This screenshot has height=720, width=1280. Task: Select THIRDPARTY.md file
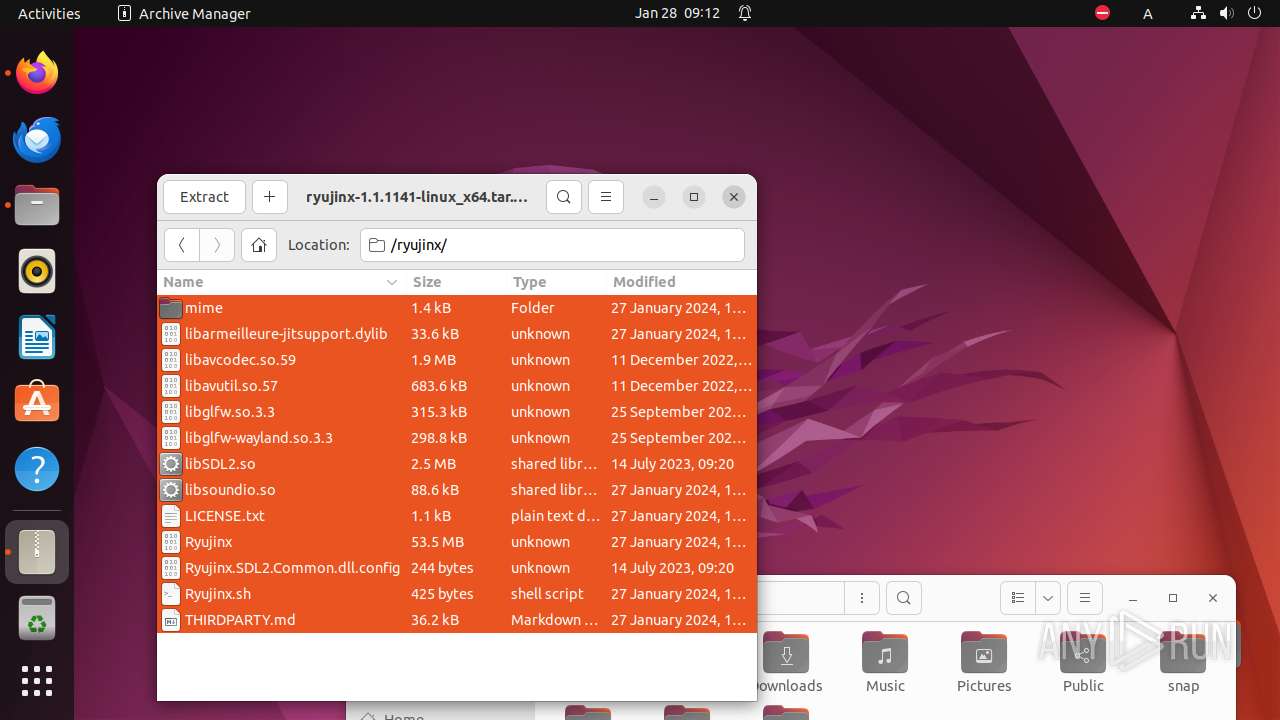(457, 620)
